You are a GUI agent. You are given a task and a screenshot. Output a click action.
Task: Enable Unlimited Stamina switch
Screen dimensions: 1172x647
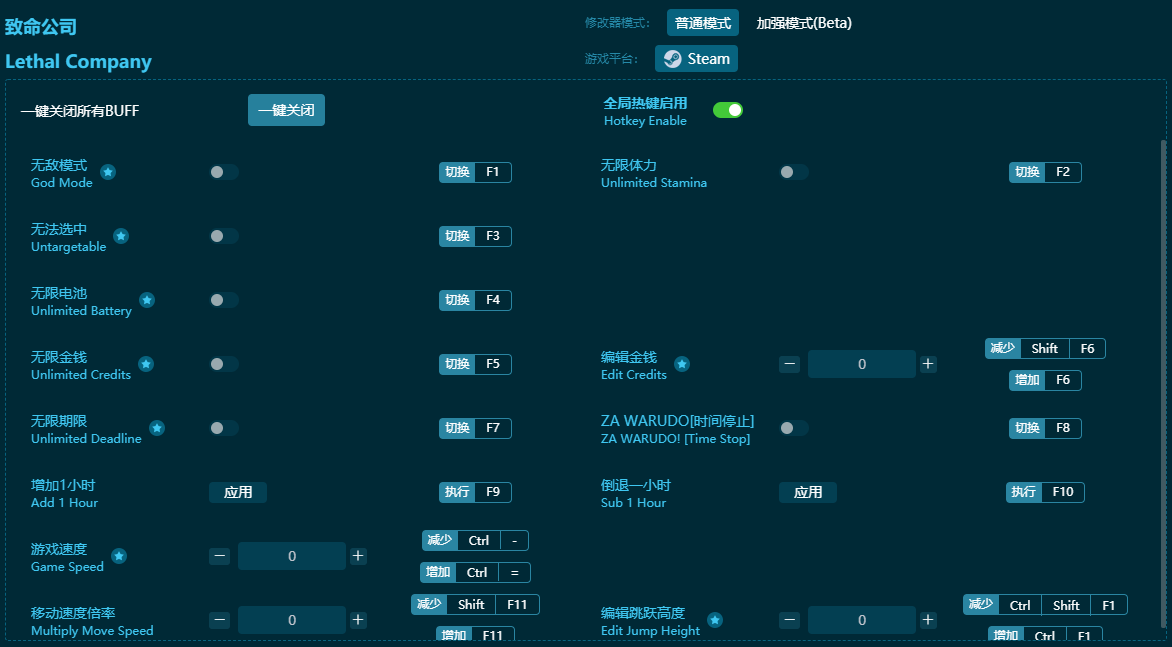tap(794, 173)
